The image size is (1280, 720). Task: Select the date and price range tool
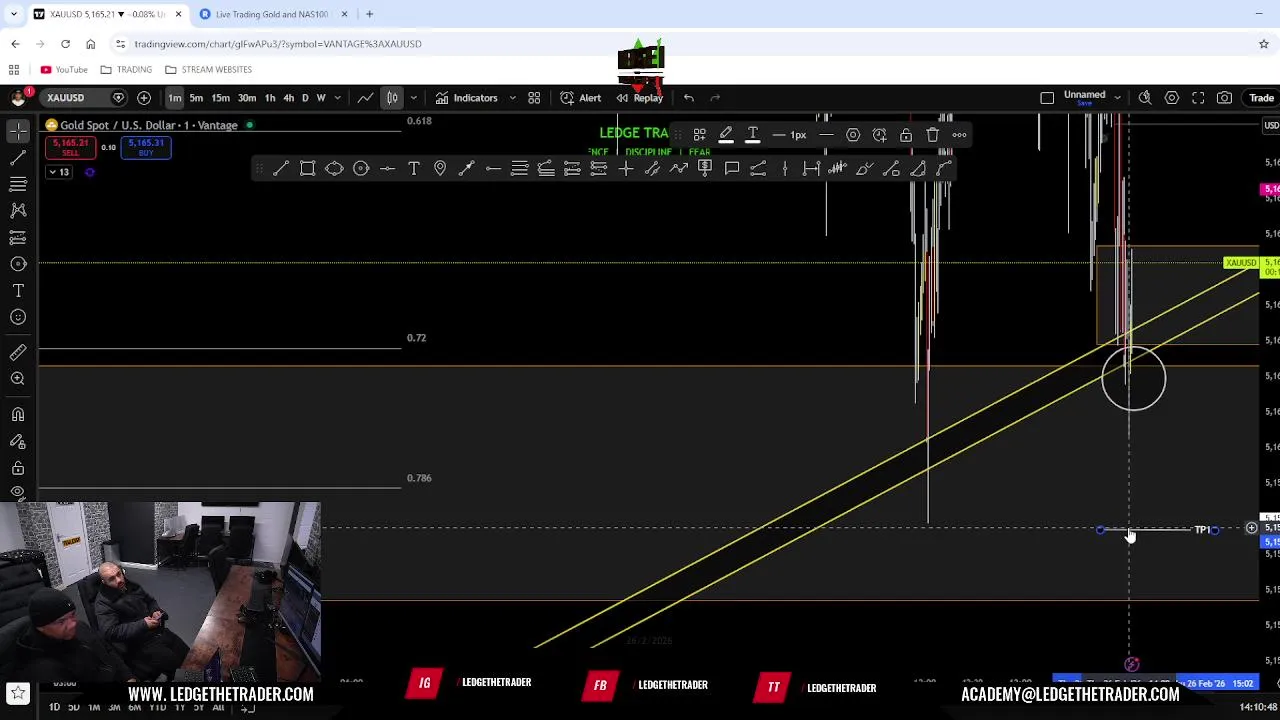tap(811, 168)
